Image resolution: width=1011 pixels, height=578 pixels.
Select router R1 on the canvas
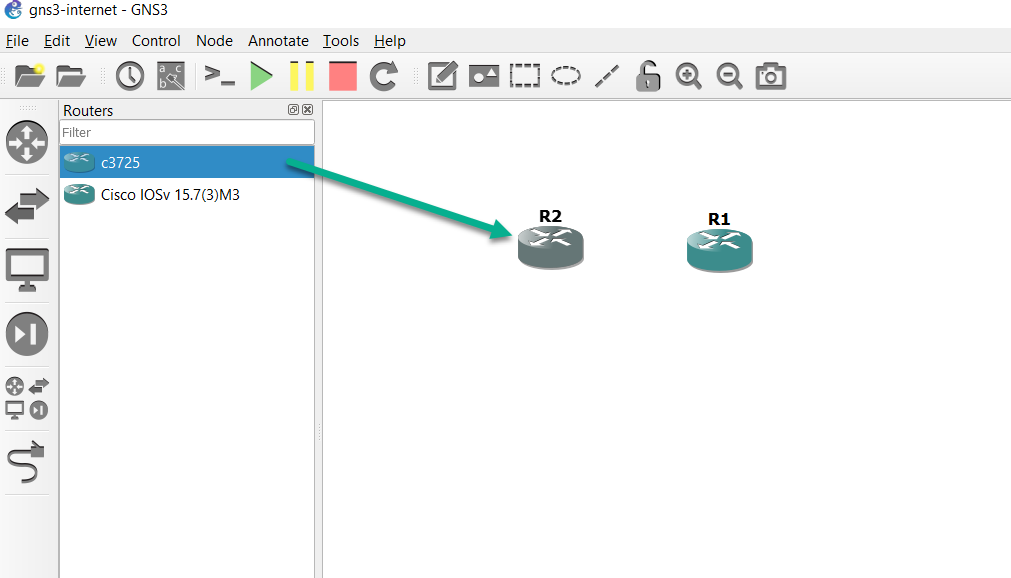tap(720, 250)
